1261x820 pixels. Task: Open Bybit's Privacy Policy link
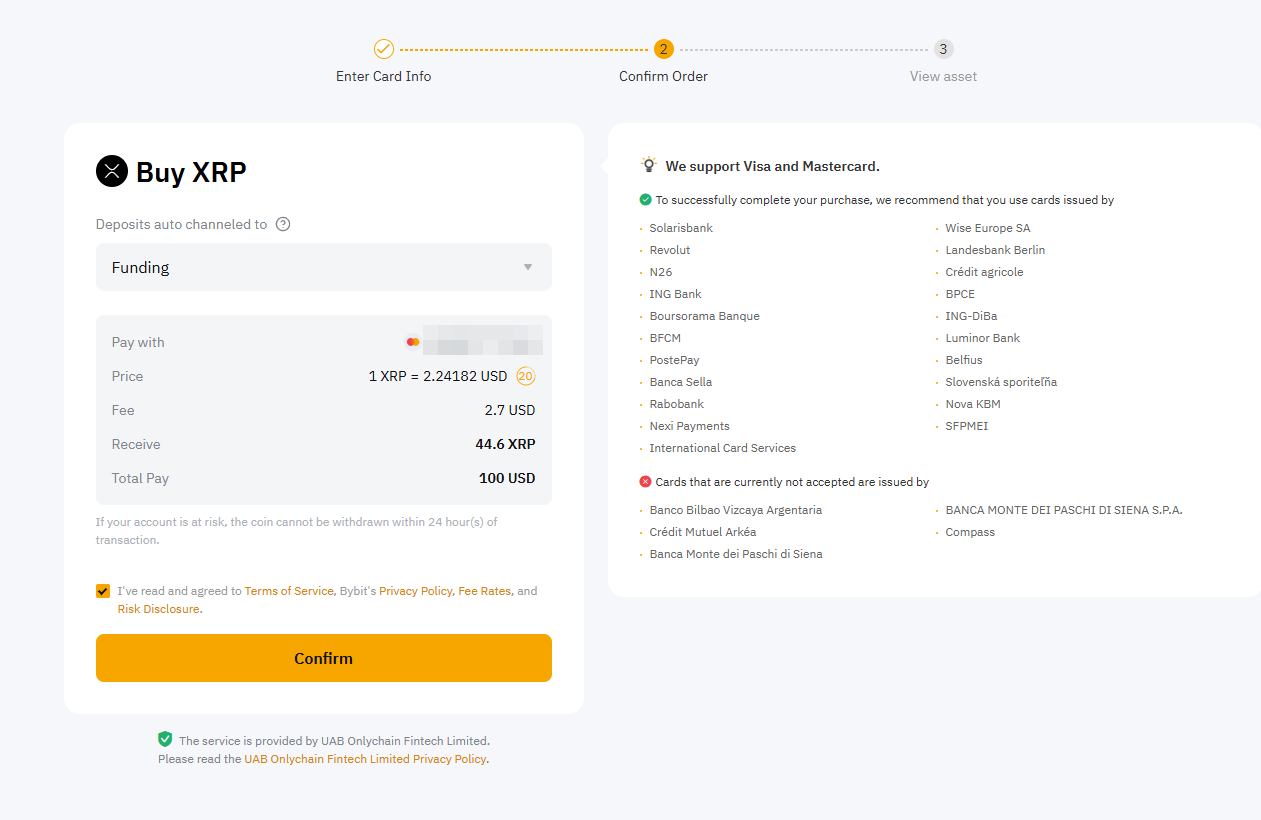pos(416,591)
